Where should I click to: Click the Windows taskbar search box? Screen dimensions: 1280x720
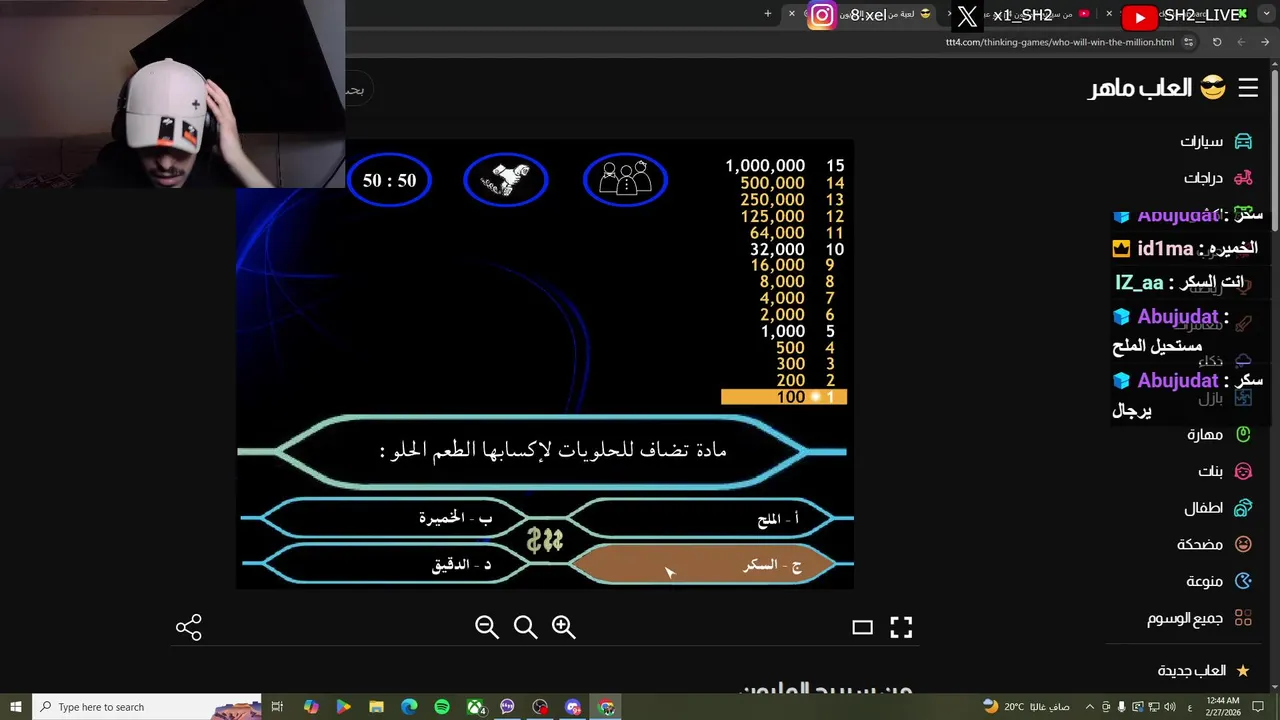pyautogui.click(x=146, y=707)
